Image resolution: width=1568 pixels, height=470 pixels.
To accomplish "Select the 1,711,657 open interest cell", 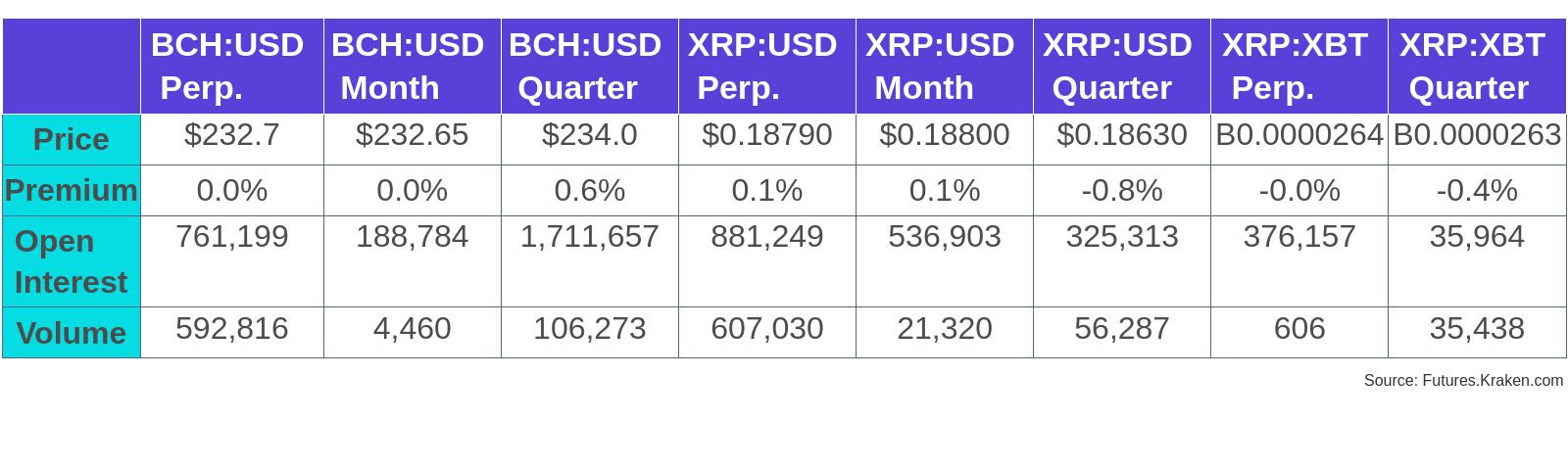I will (589, 237).
